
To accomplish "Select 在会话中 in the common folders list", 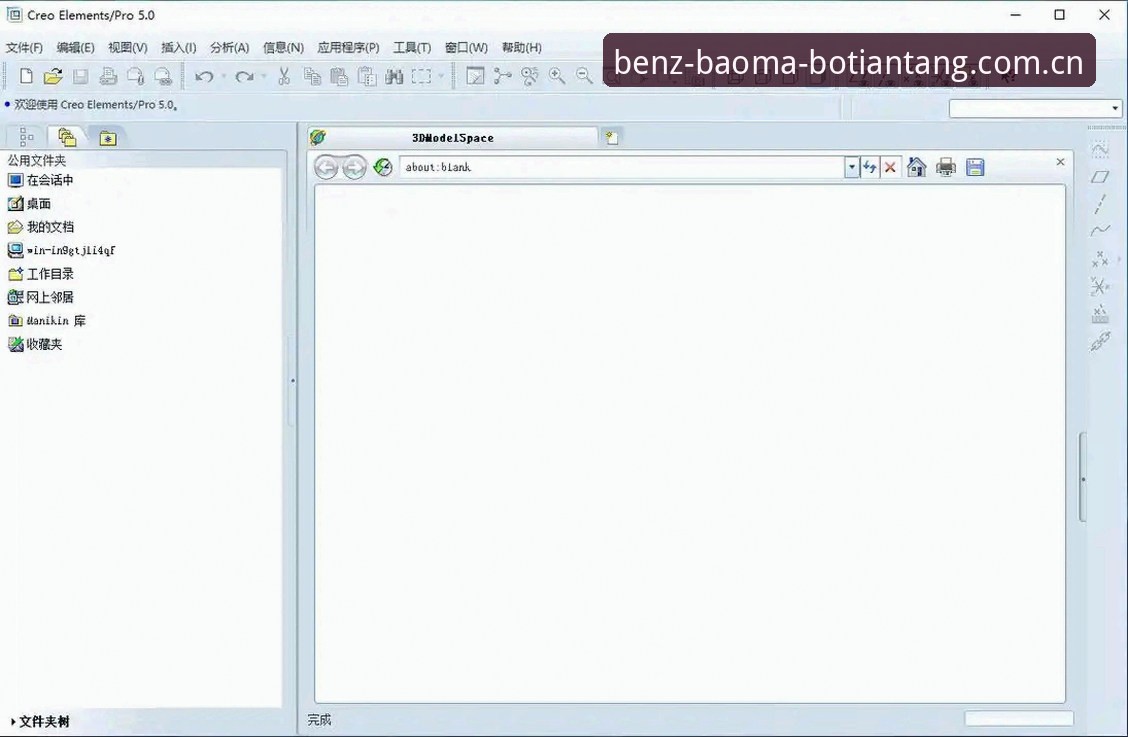I will [40, 180].
